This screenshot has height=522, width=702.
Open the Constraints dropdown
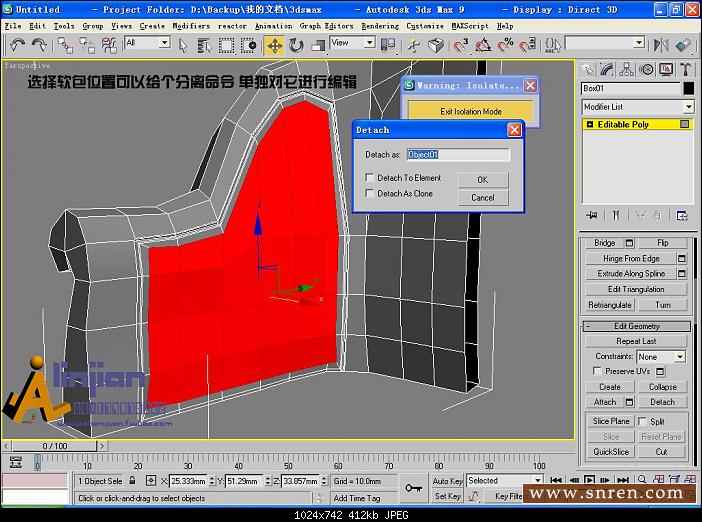tap(680, 357)
